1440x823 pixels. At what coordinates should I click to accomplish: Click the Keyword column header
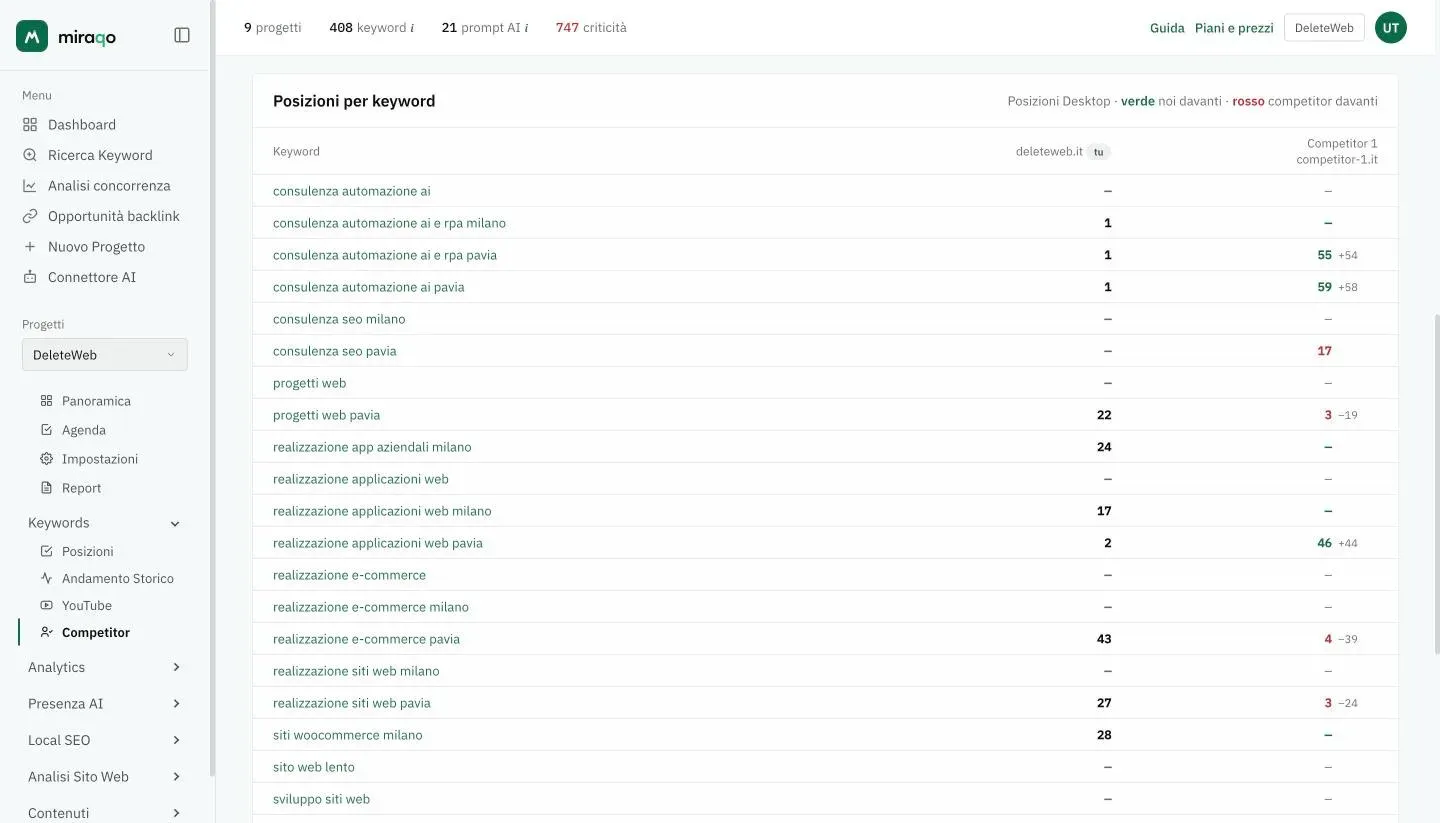click(x=296, y=152)
